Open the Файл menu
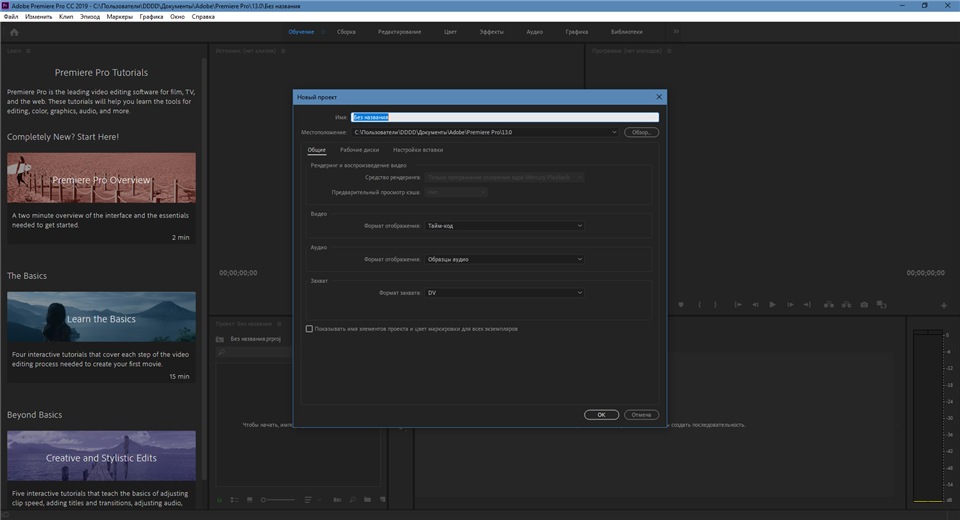The width and height of the screenshot is (960, 520). tap(11, 17)
